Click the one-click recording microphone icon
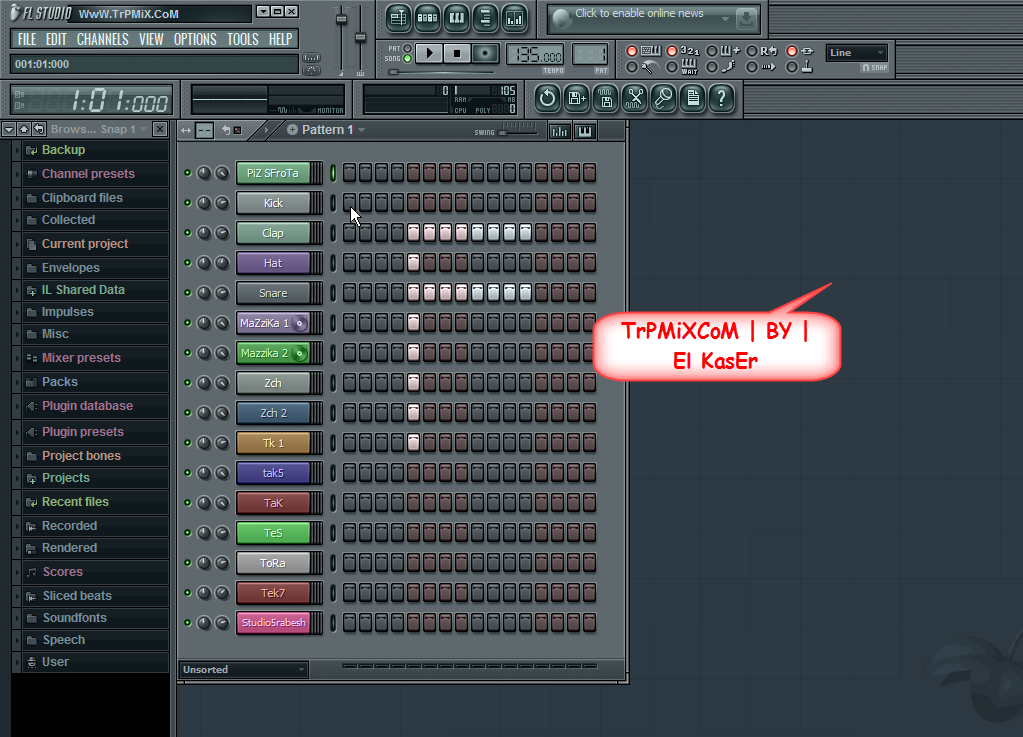 [x=664, y=98]
